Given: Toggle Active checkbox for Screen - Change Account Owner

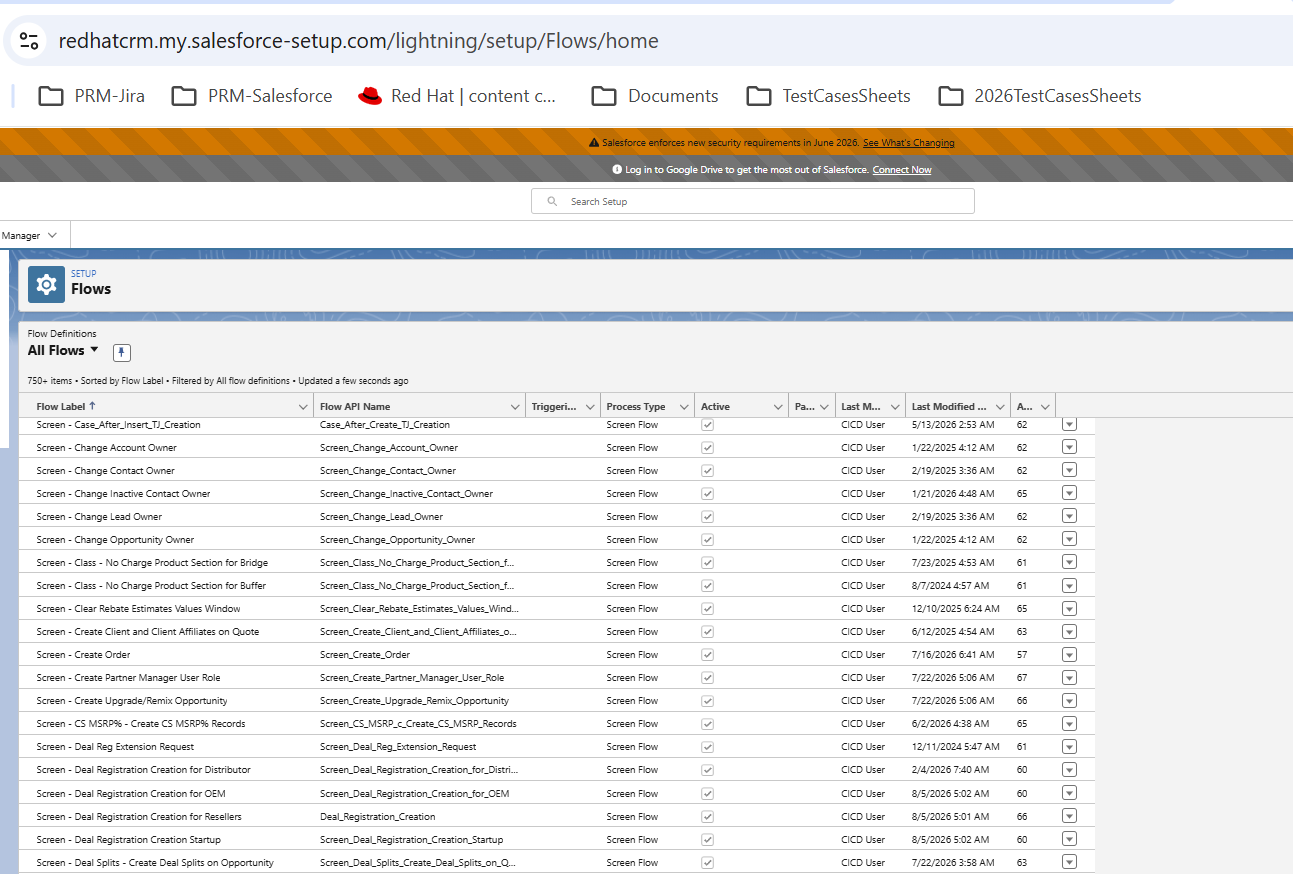Looking at the screenshot, I should click(x=708, y=448).
